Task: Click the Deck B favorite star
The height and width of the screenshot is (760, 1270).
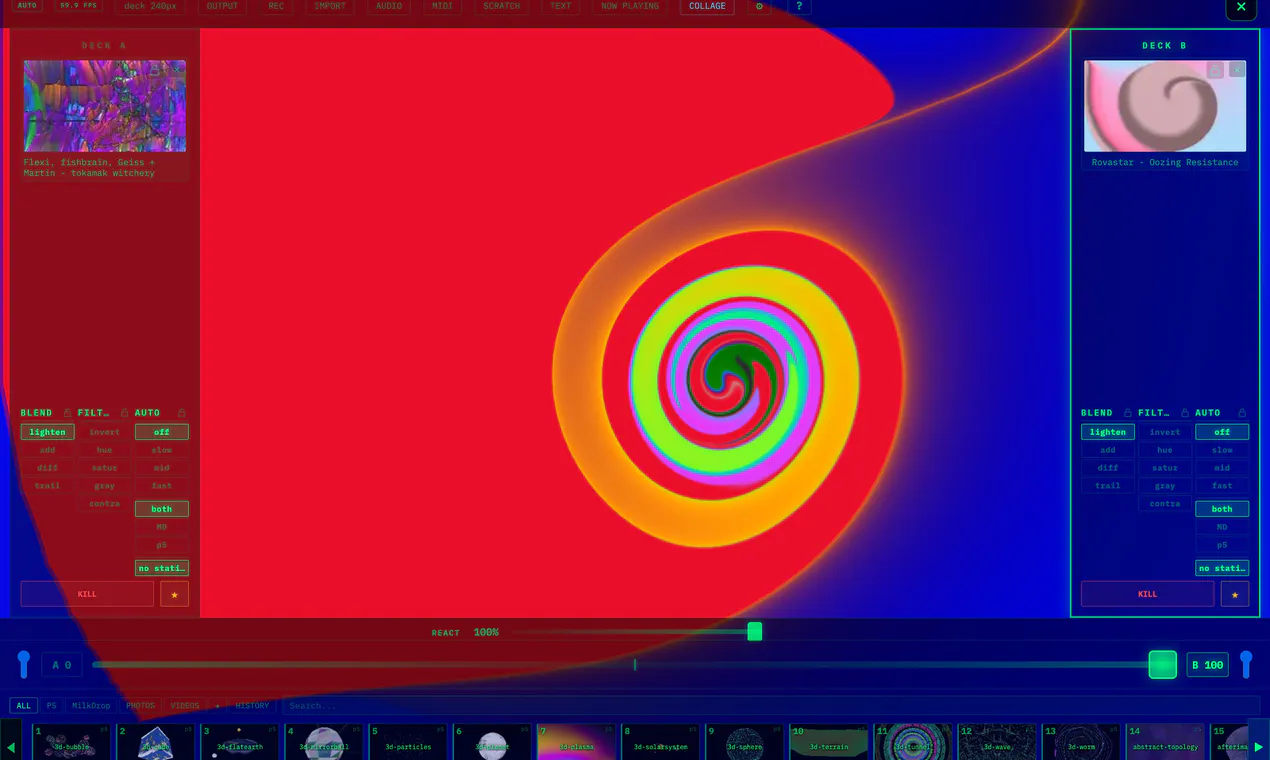Action: pyautogui.click(x=1234, y=594)
